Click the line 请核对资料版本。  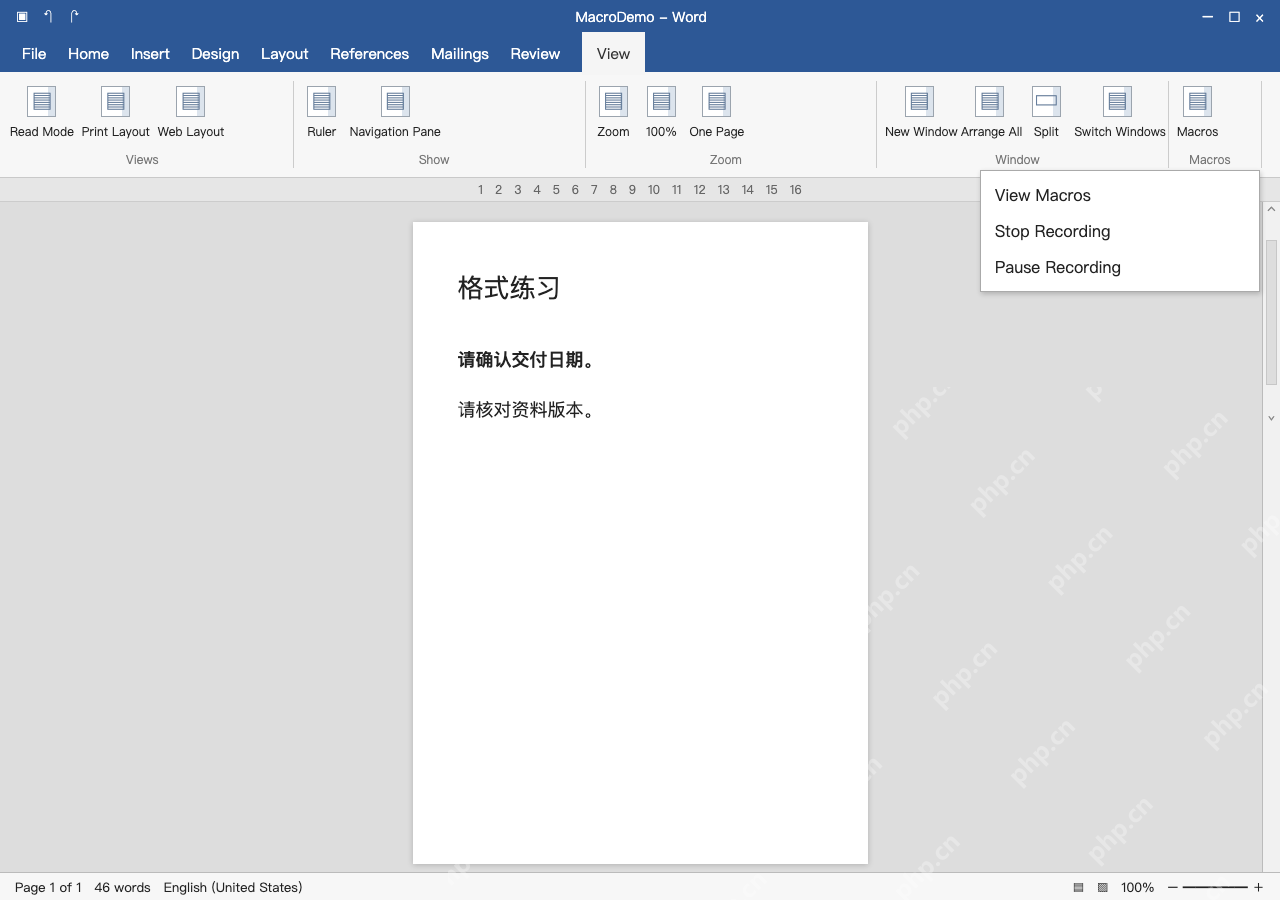526,410
